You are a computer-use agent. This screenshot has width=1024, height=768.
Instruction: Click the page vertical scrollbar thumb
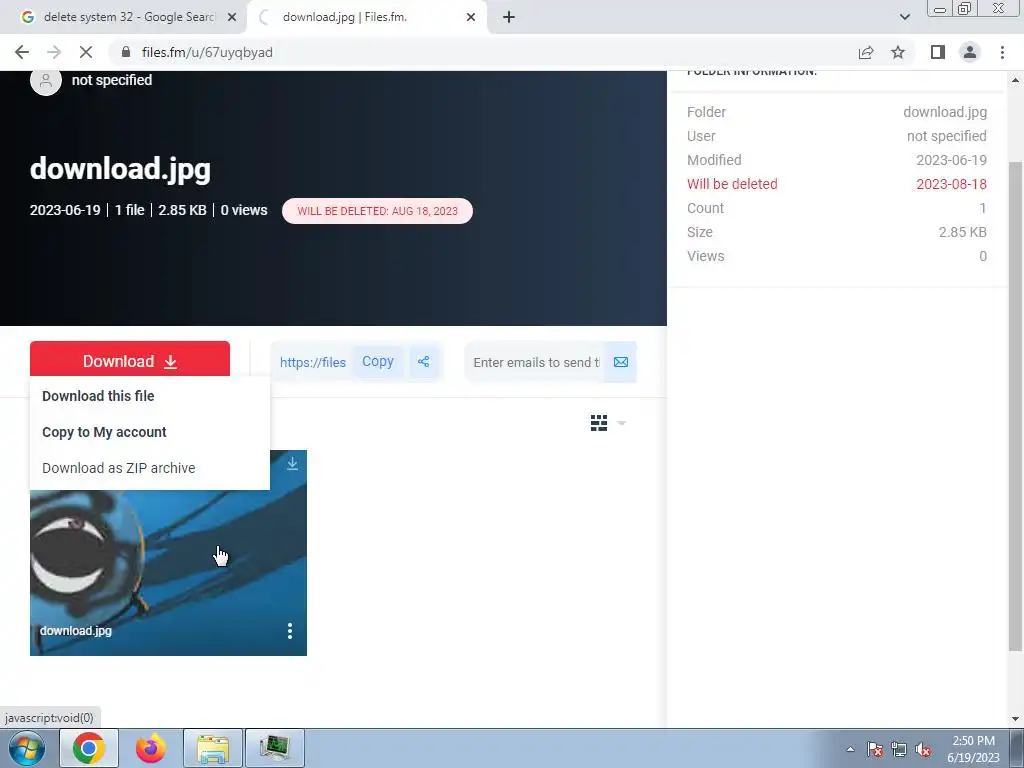point(1015,405)
